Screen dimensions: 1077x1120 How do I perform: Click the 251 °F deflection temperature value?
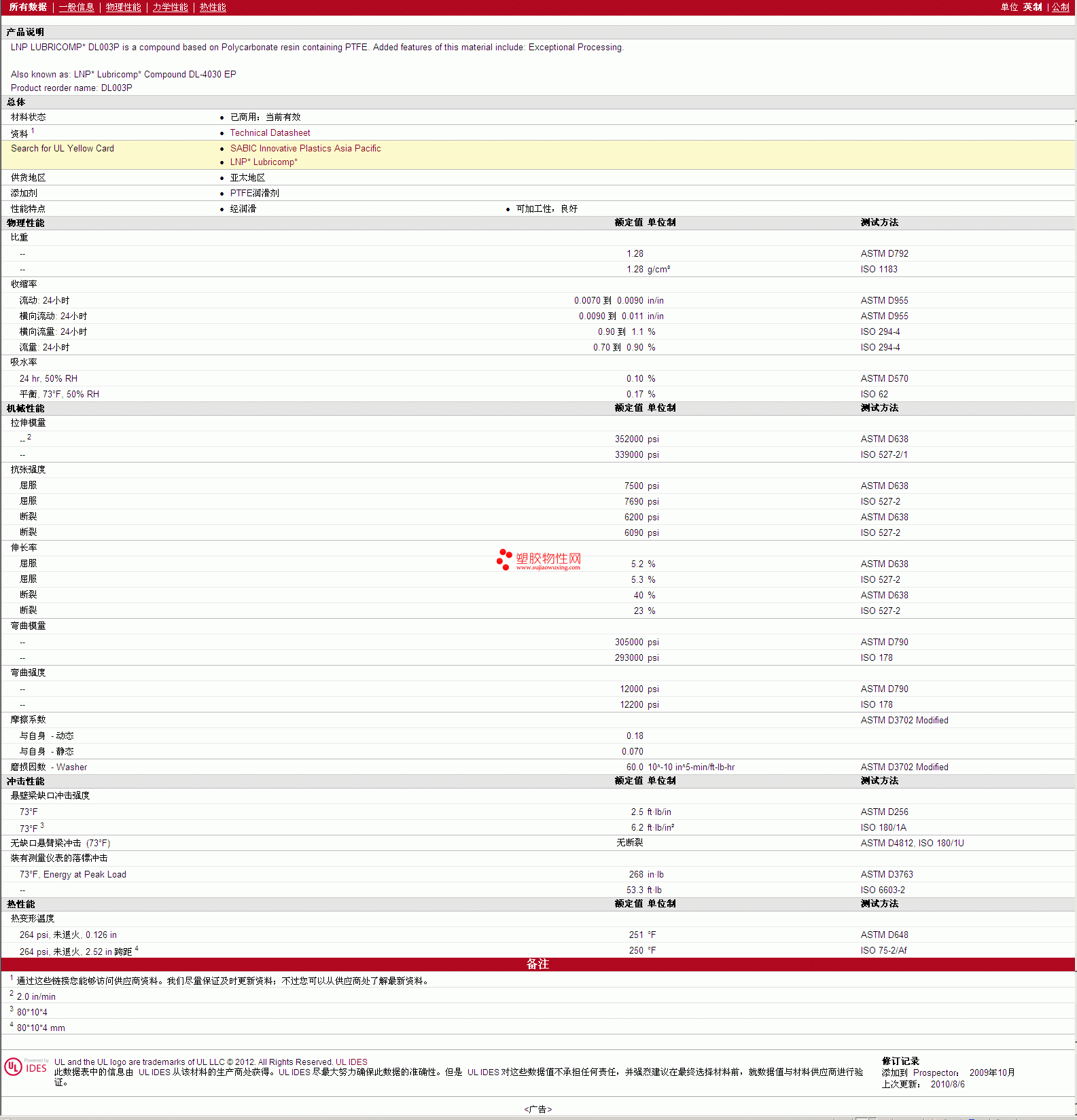coord(642,935)
